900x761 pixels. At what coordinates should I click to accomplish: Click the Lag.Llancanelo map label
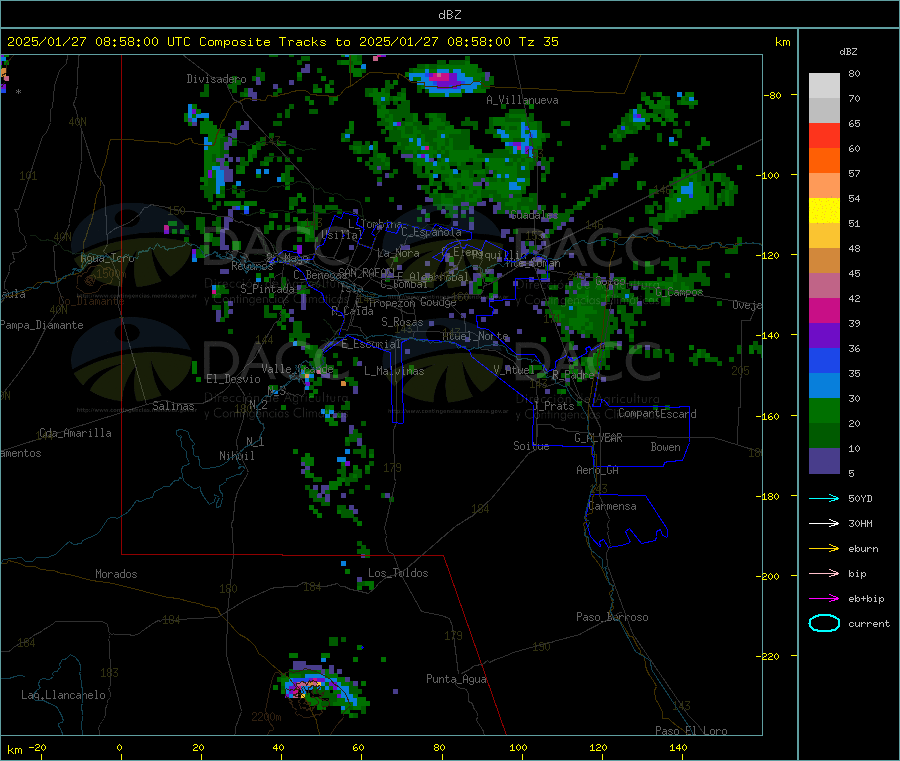64,695
